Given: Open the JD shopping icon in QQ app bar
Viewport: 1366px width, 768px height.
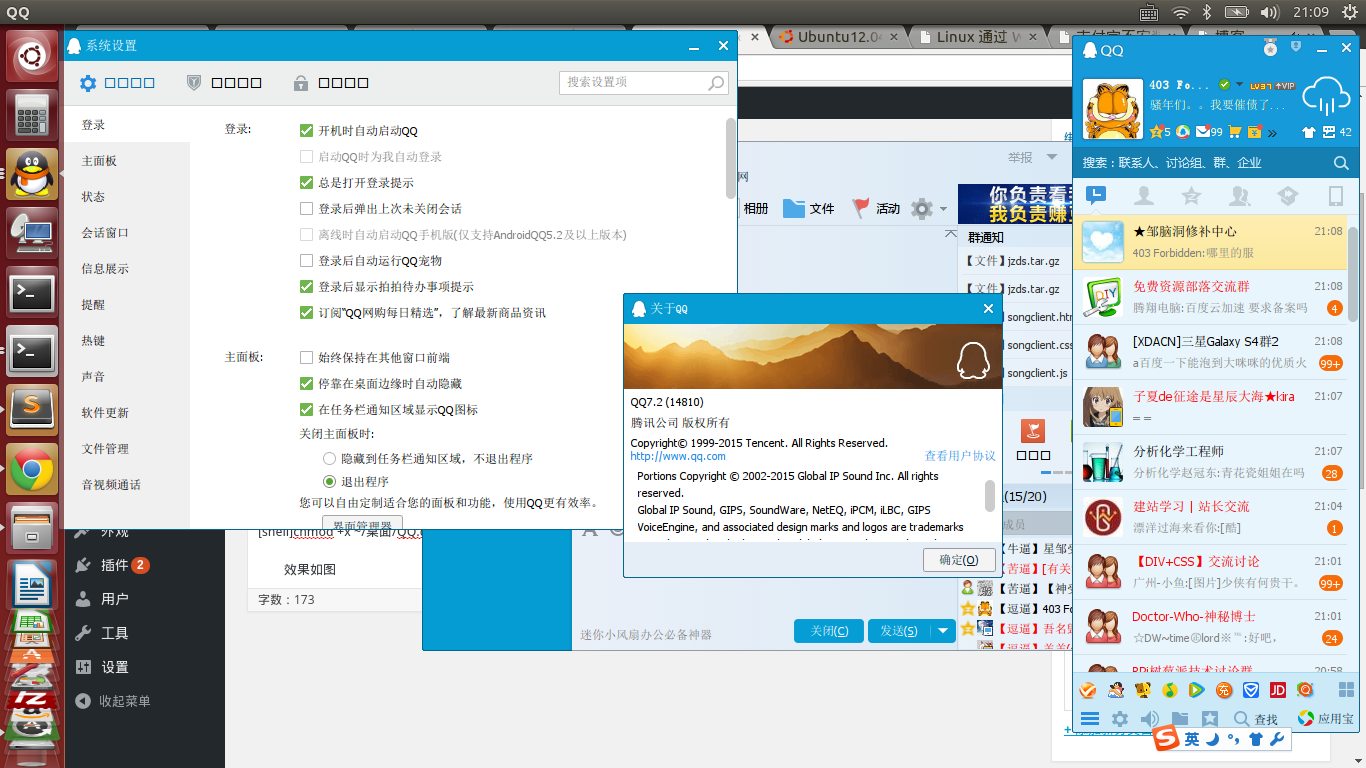Looking at the screenshot, I should click(x=1277, y=690).
